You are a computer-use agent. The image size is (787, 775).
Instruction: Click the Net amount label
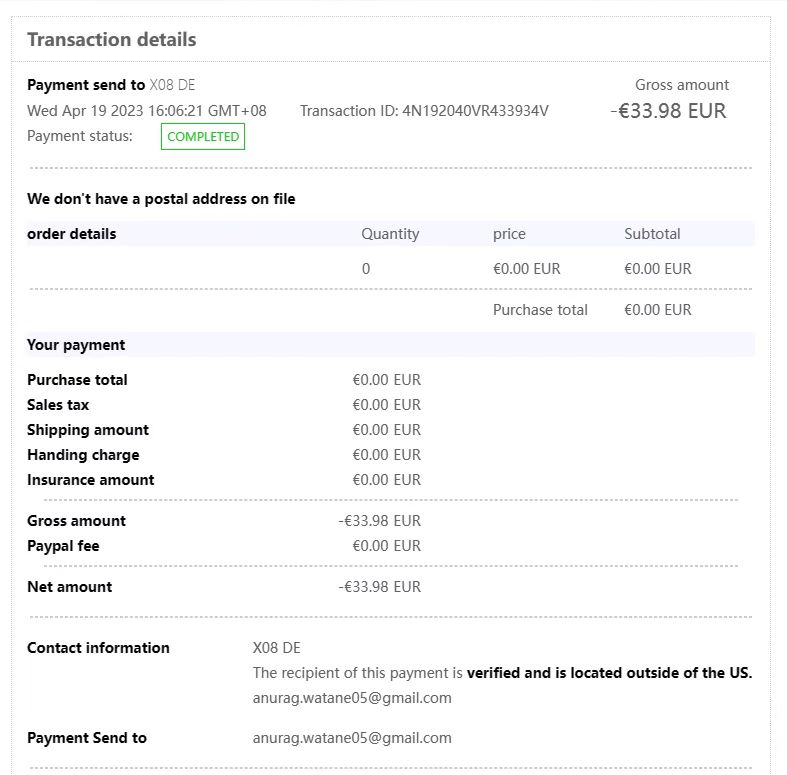pos(69,587)
